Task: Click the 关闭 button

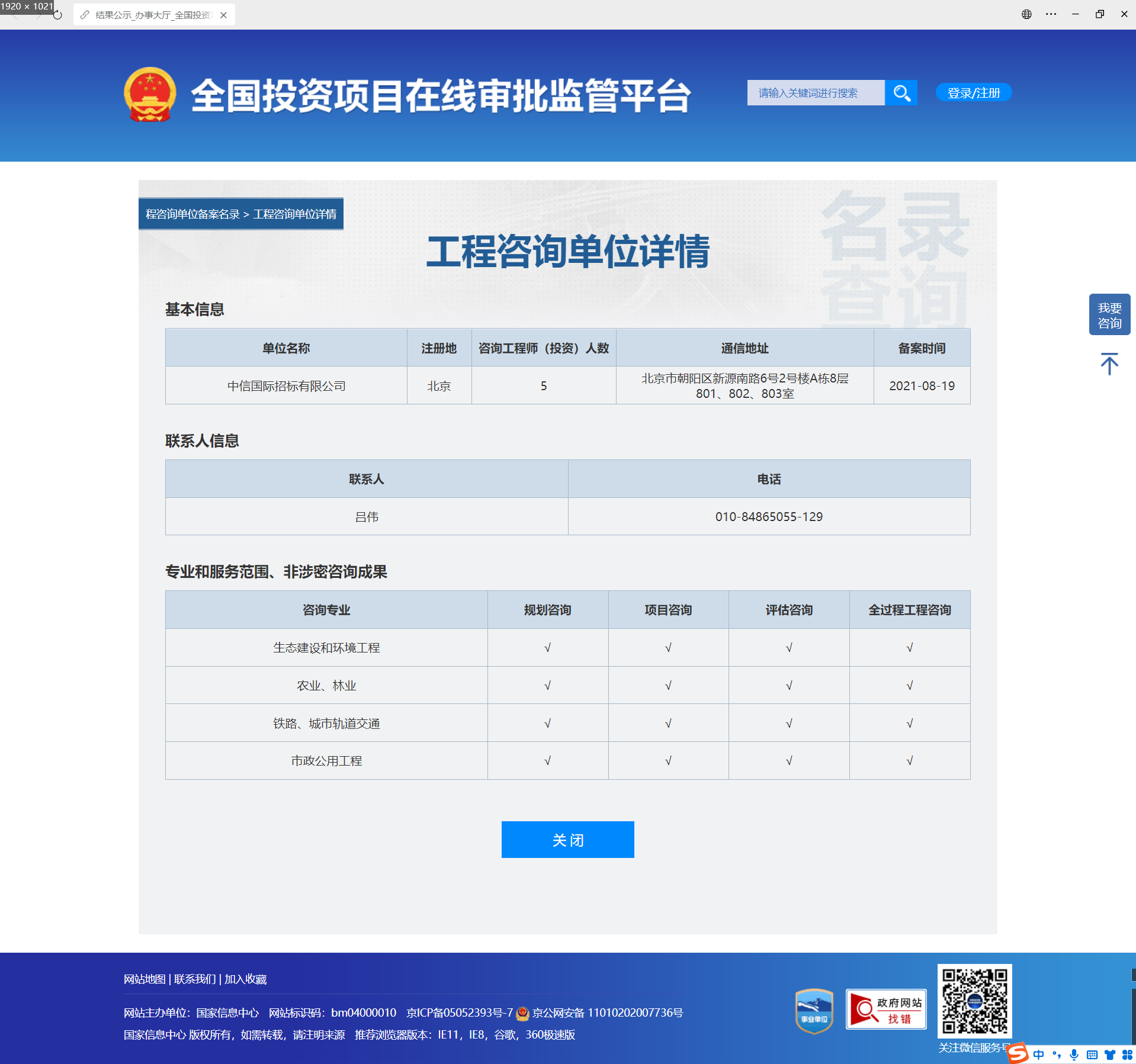Action: (567, 840)
